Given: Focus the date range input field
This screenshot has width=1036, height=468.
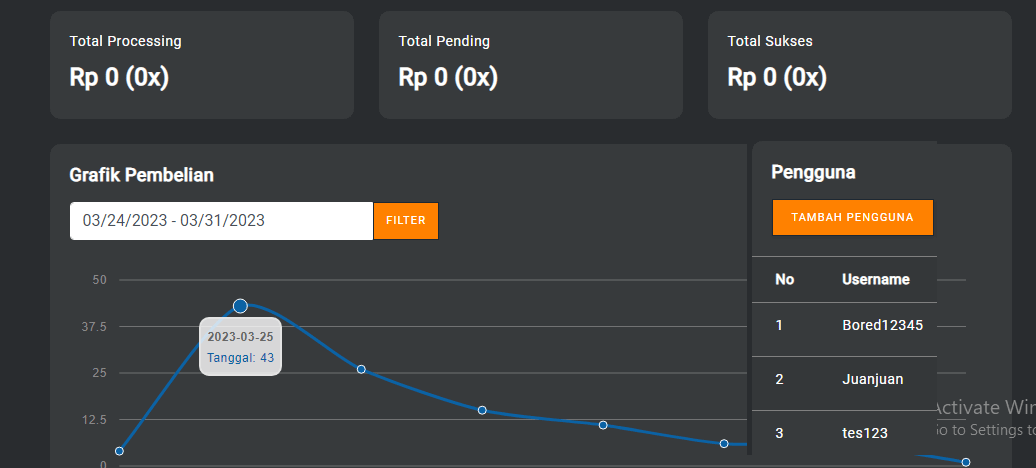Looking at the screenshot, I should coord(221,221).
